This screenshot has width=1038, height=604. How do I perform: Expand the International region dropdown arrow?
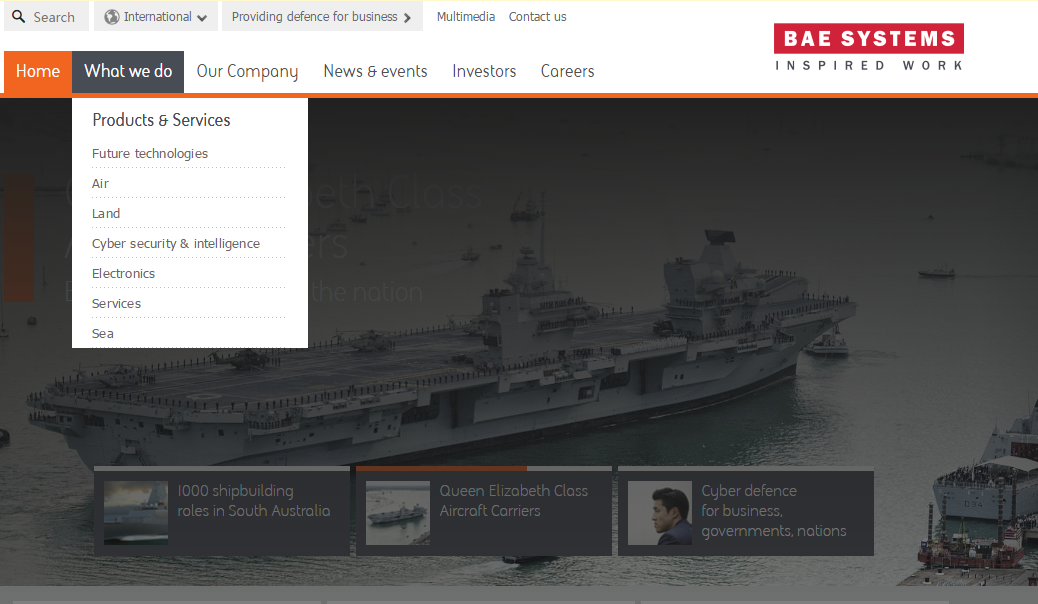202,18
